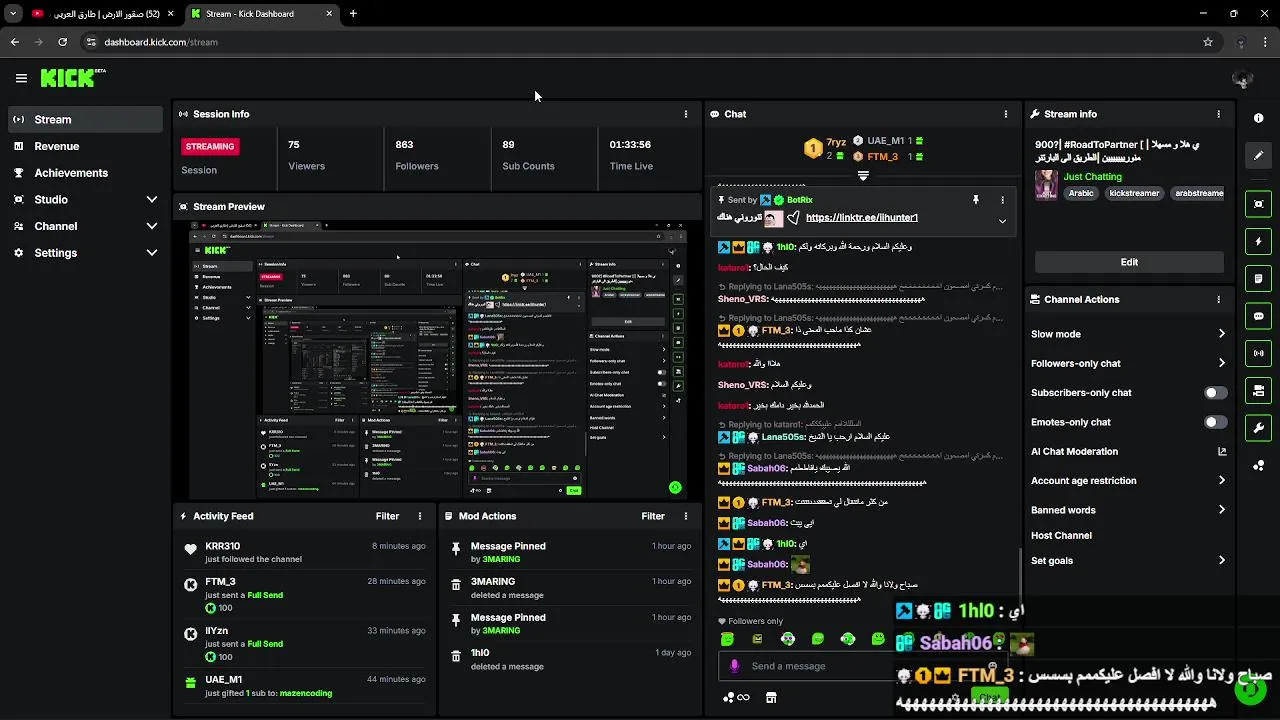Open Chat panel three-dot menu
Screen dimensions: 1280x720
tap(1006, 114)
